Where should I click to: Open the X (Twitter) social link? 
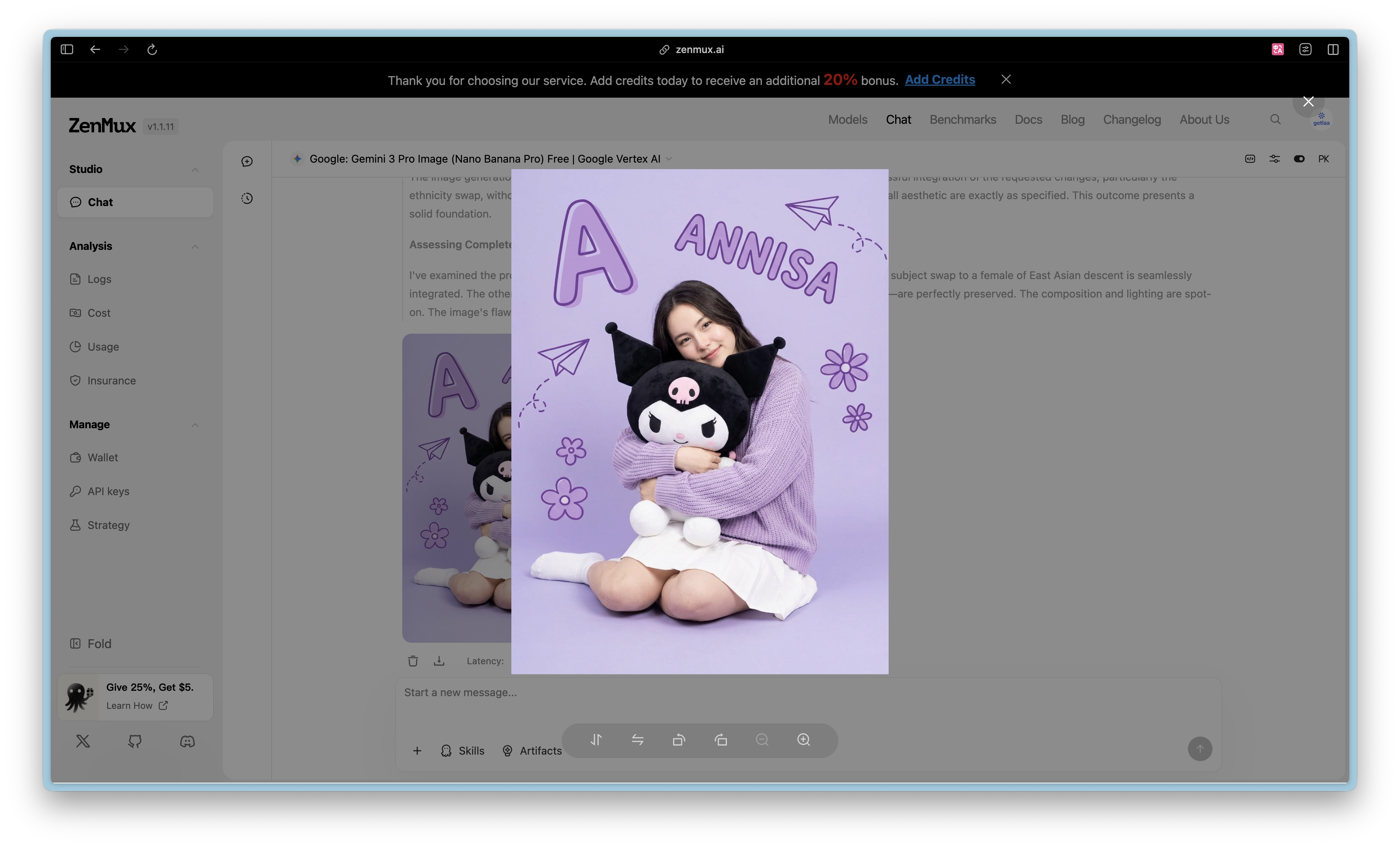(83, 741)
